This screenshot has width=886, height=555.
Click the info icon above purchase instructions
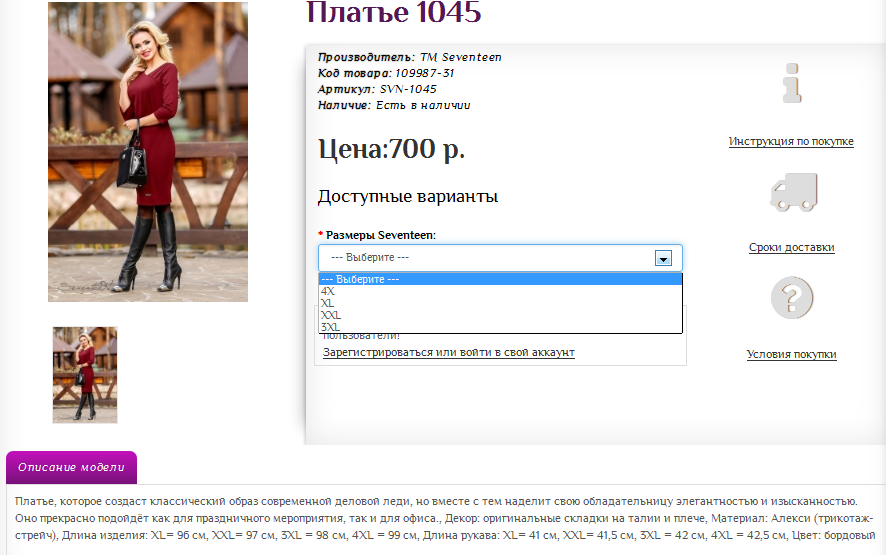point(792,83)
